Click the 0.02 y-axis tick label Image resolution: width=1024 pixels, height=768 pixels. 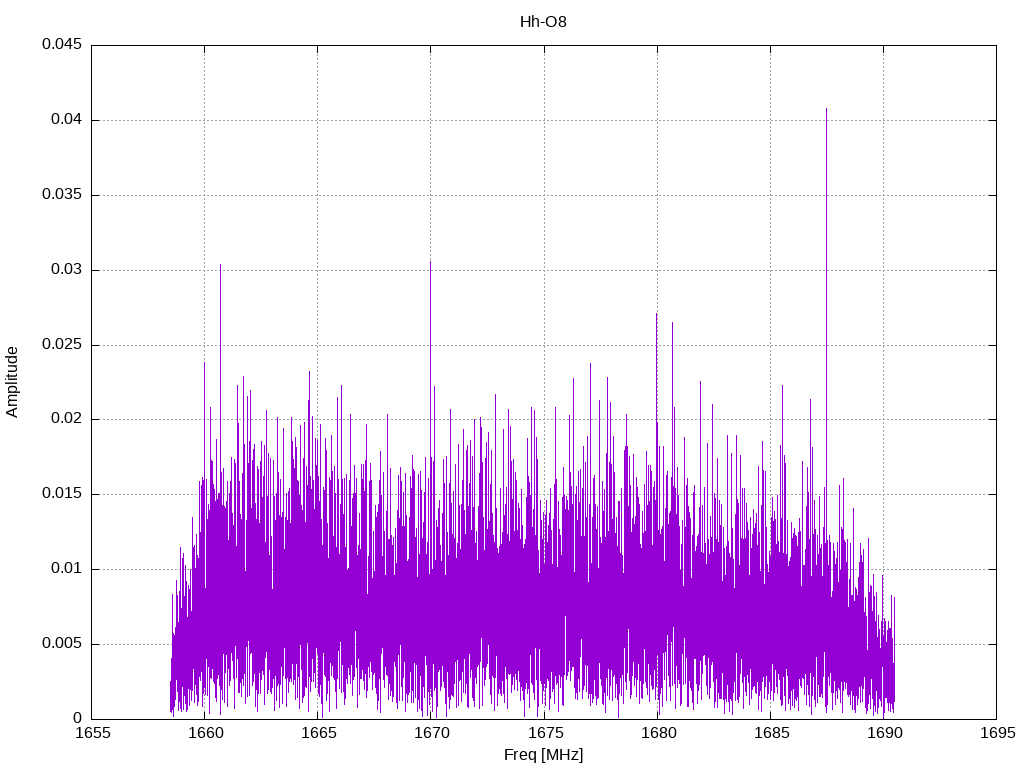67,419
